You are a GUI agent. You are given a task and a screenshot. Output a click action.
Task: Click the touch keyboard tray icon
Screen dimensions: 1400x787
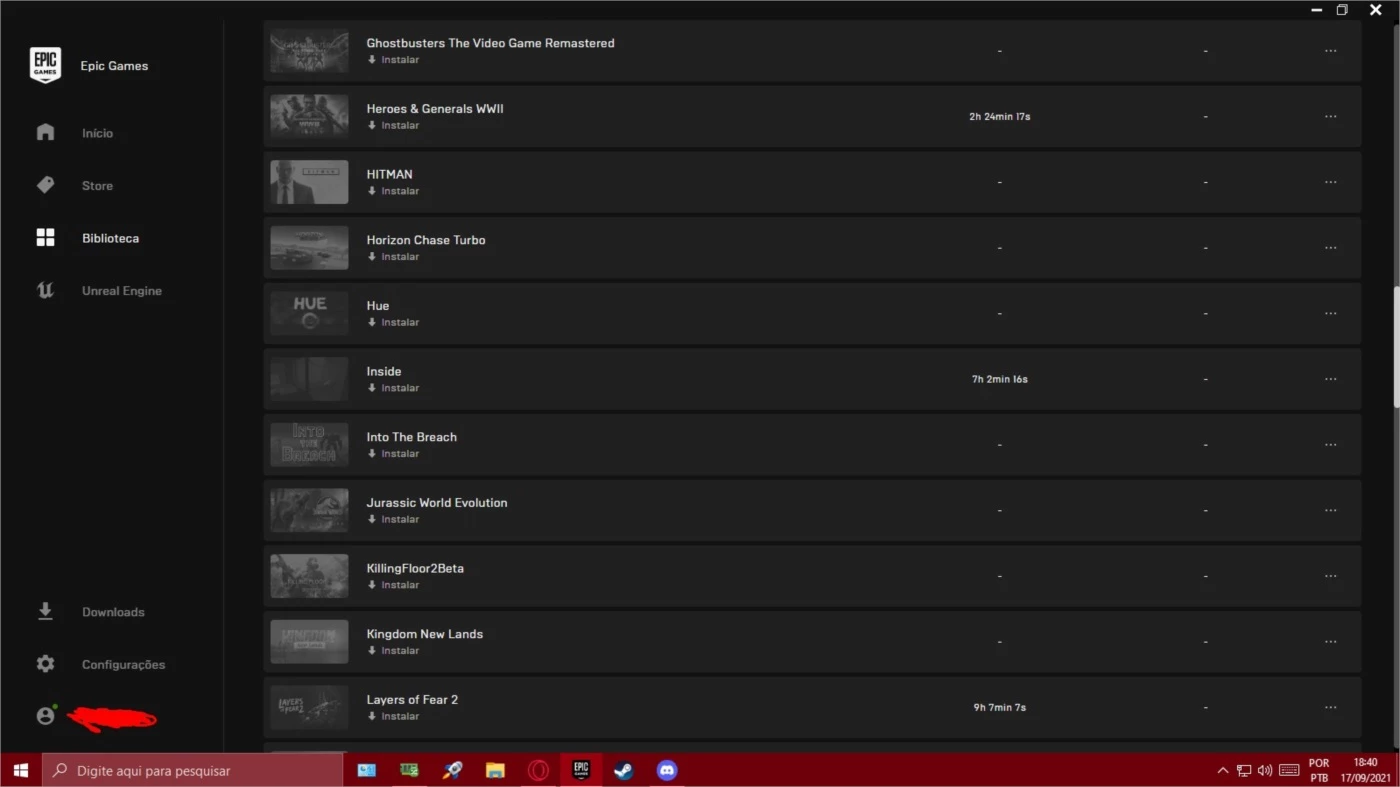[1289, 770]
